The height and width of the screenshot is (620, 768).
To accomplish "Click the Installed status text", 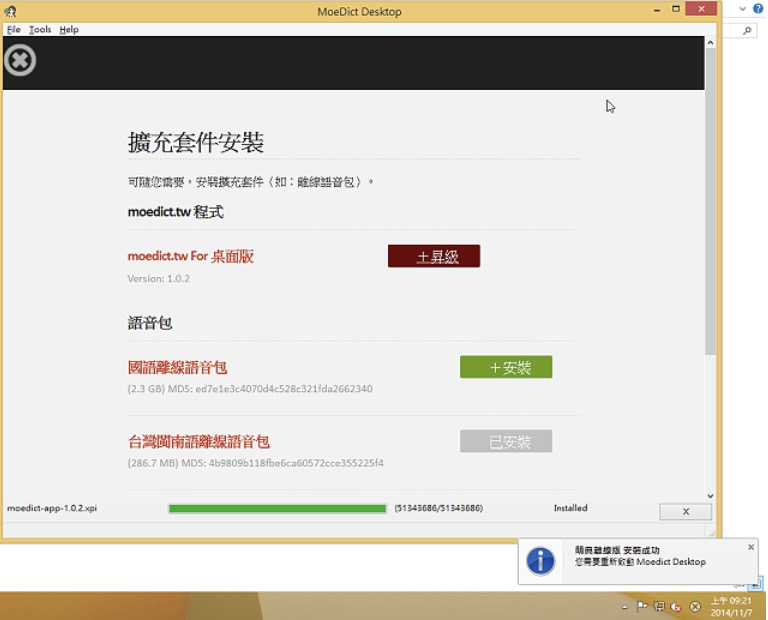I will (x=570, y=508).
